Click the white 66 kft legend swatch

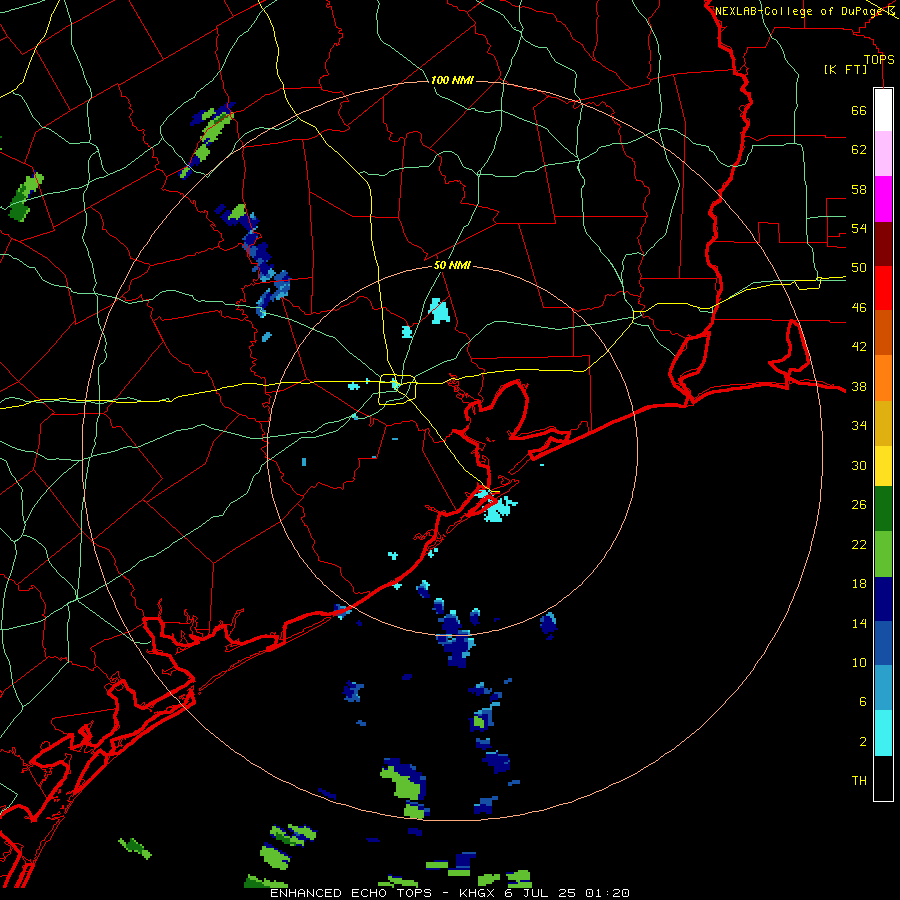coord(883,110)
